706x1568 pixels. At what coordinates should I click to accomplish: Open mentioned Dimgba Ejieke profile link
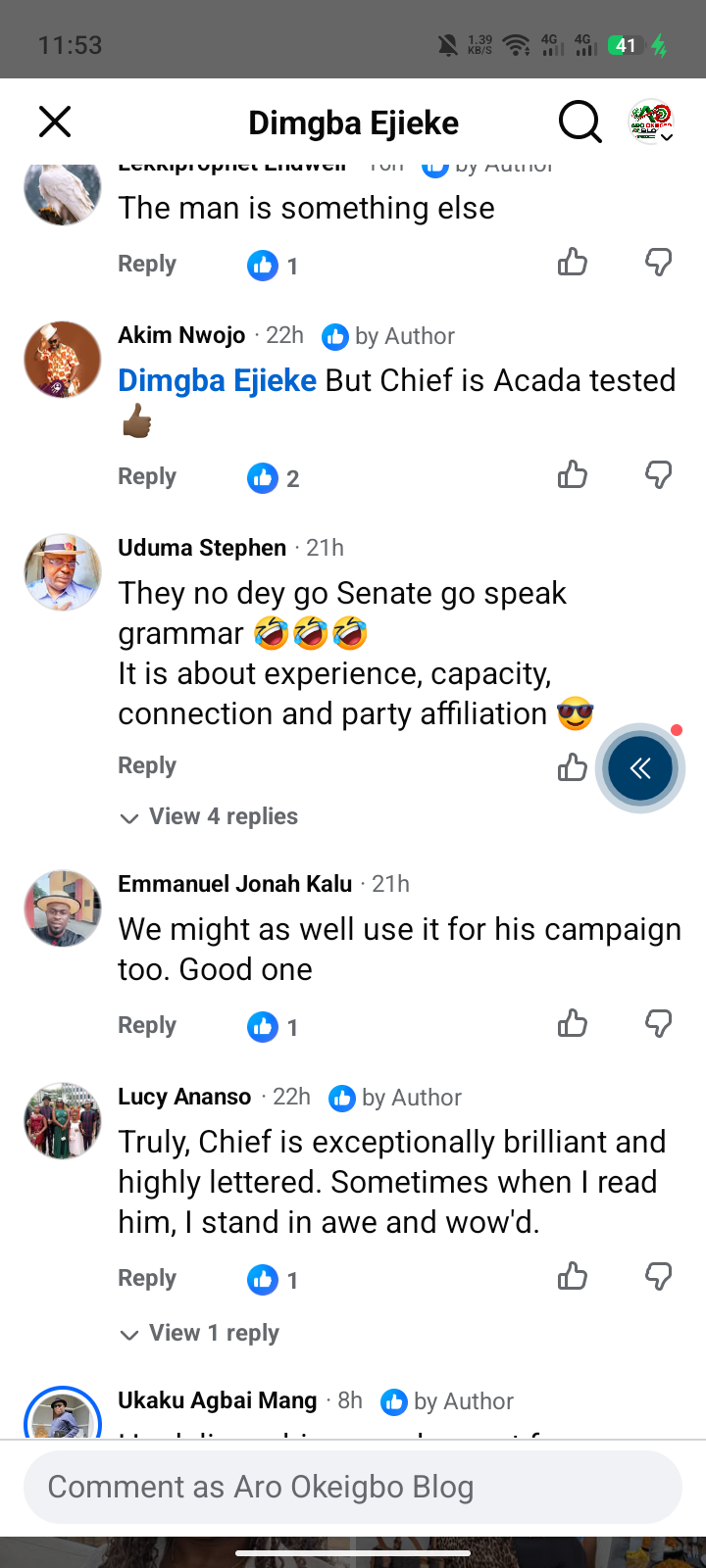[x=218, y=380]
